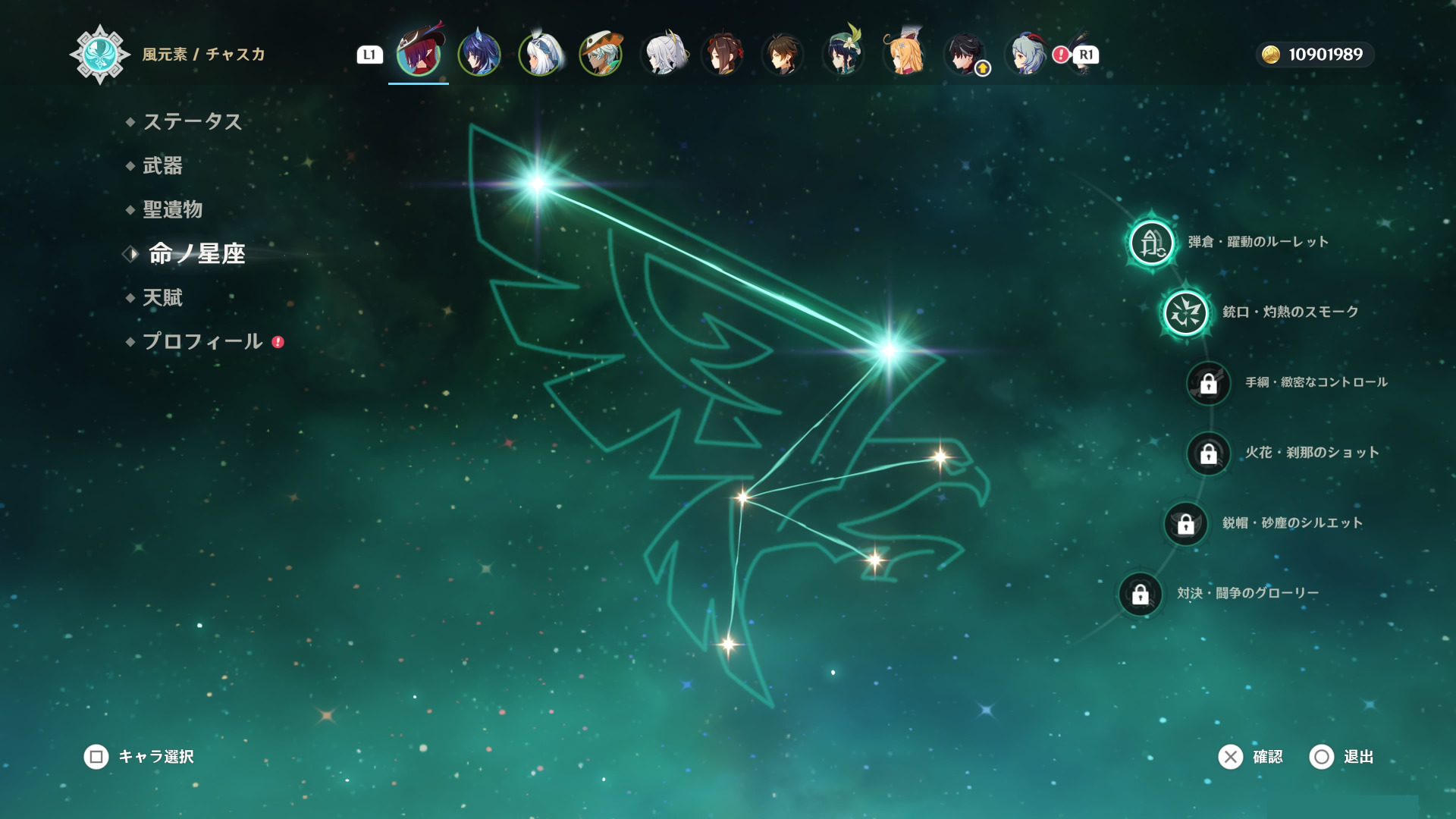Click the Mora coin balance display

click(x=1315, y=55)
